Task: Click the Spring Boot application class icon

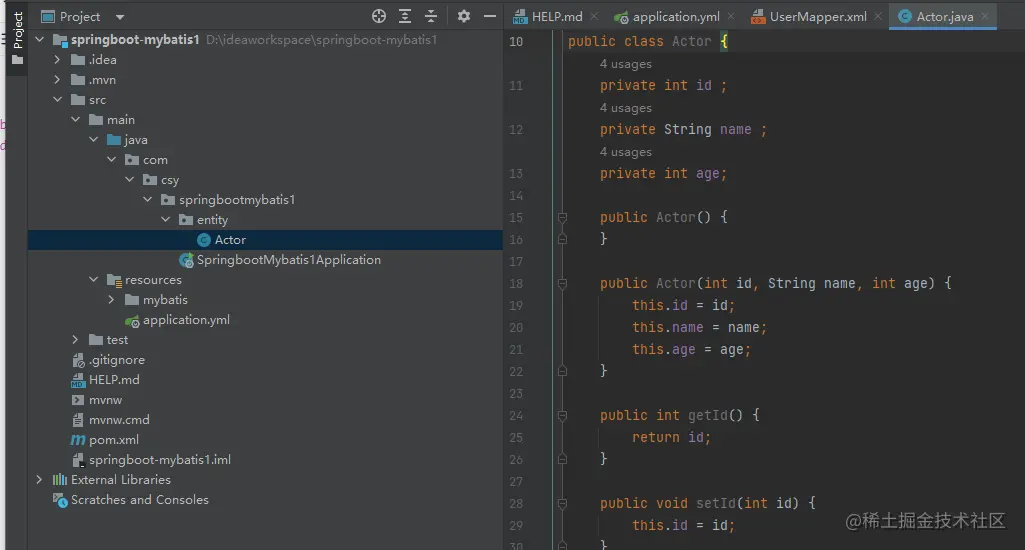Action: pyautogui.click(x=186, y=260)
